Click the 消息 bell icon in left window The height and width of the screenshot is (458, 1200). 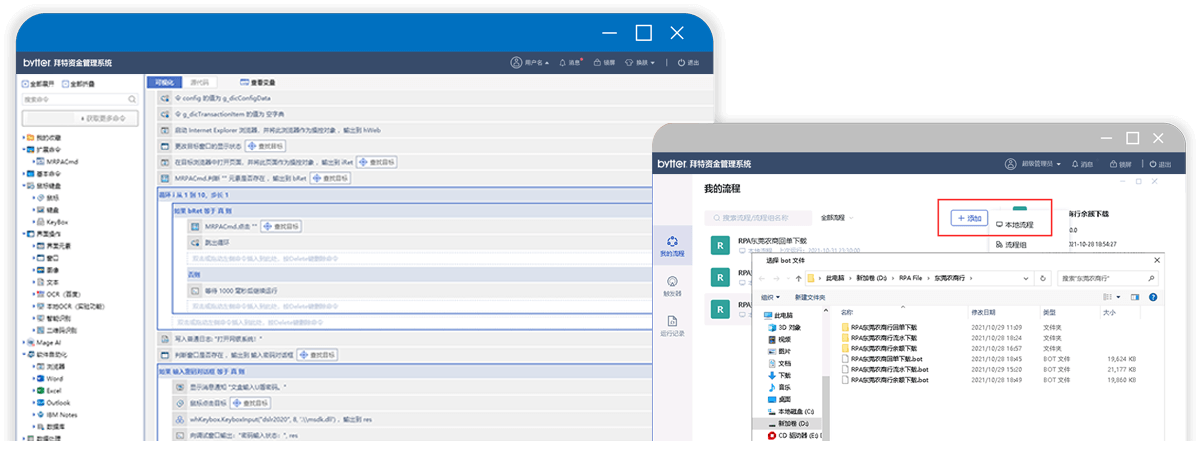tap(563, 62)
